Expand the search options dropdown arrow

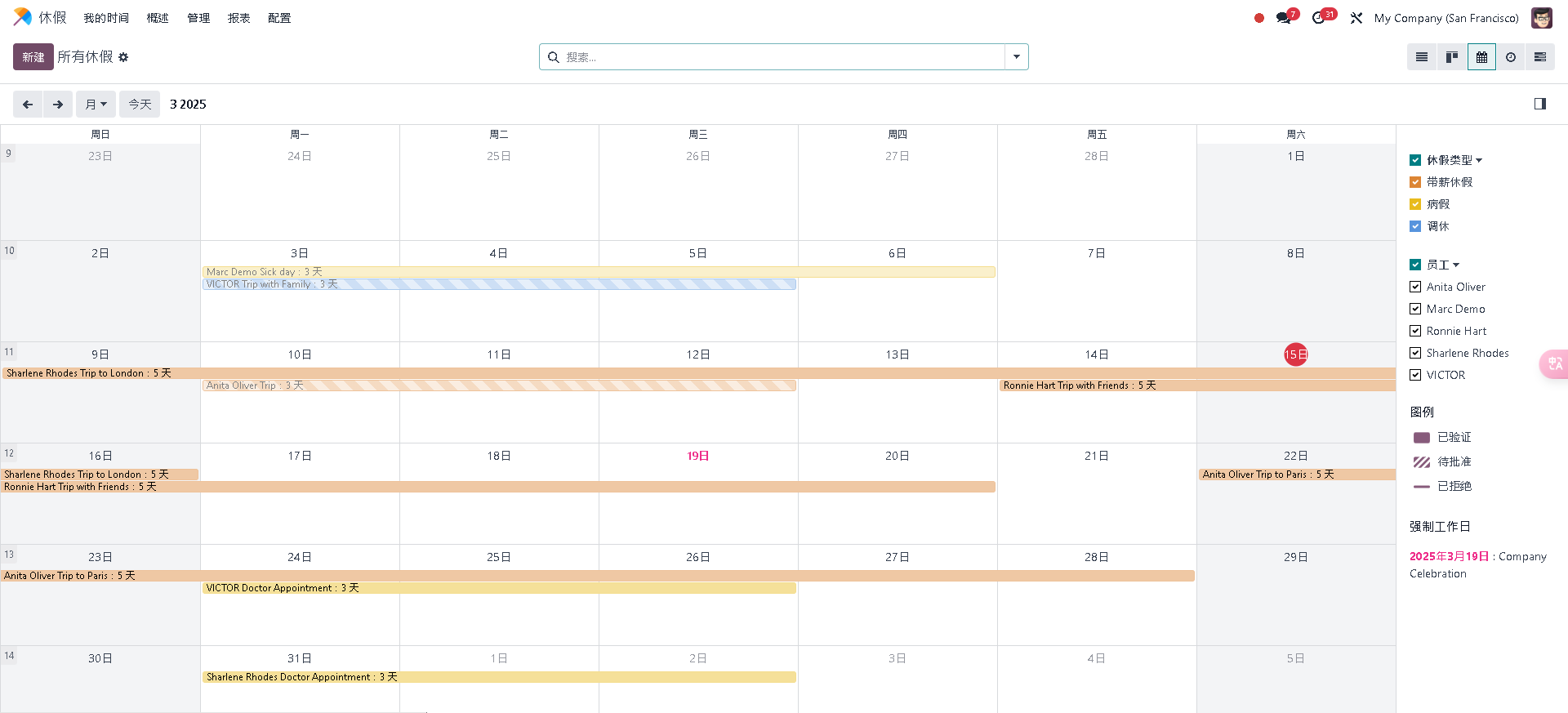(x=1017, y=57)
